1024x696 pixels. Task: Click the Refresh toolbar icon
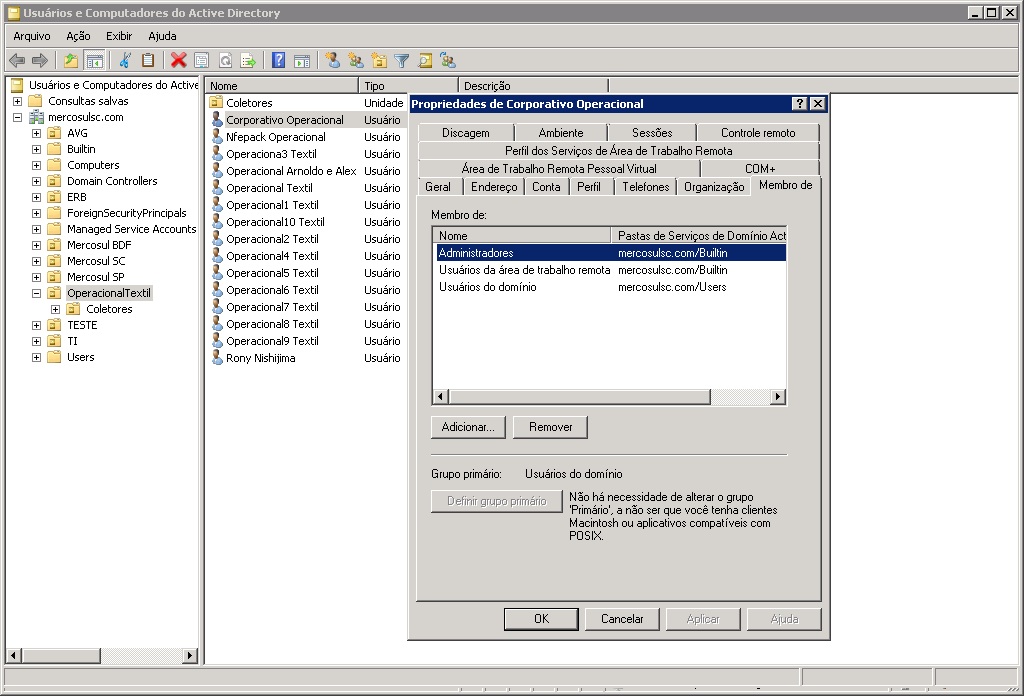[x=225, y=61]
